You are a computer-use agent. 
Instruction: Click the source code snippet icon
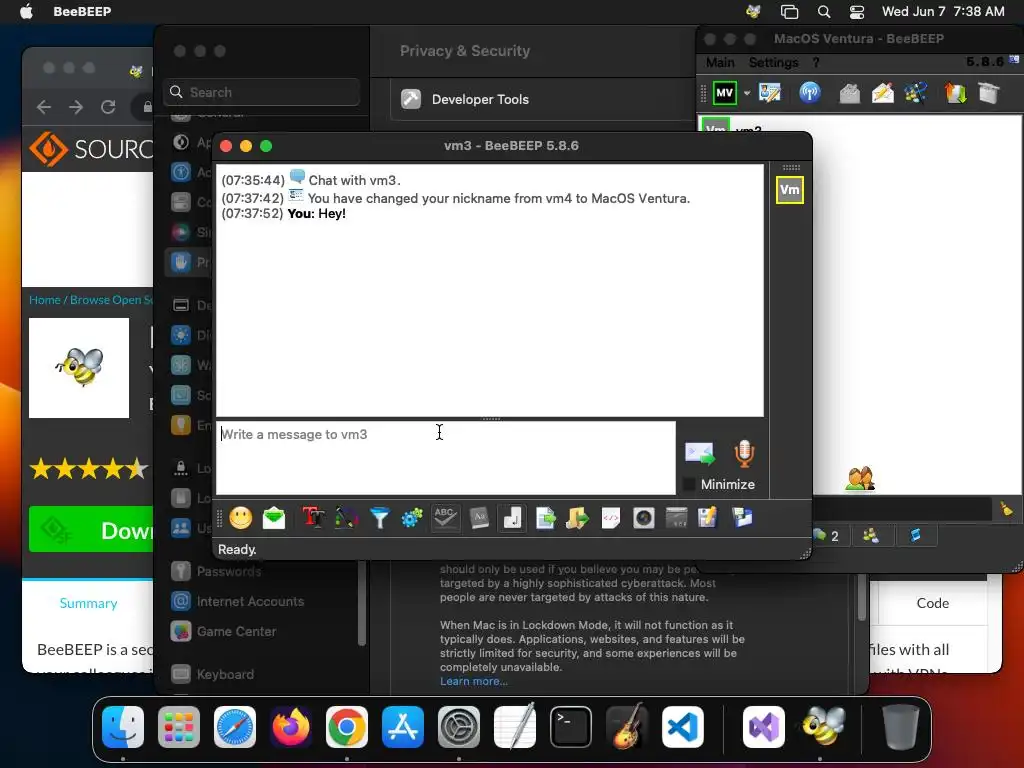click(611, 519)
